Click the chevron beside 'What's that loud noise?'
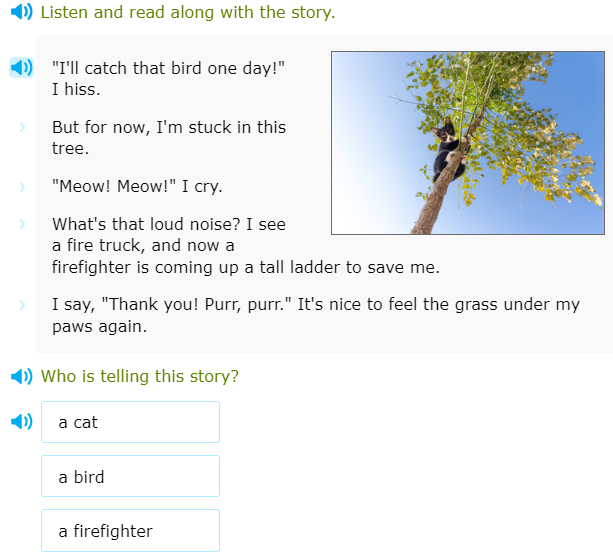Screen dimensions: 613x556 [21, 225]
